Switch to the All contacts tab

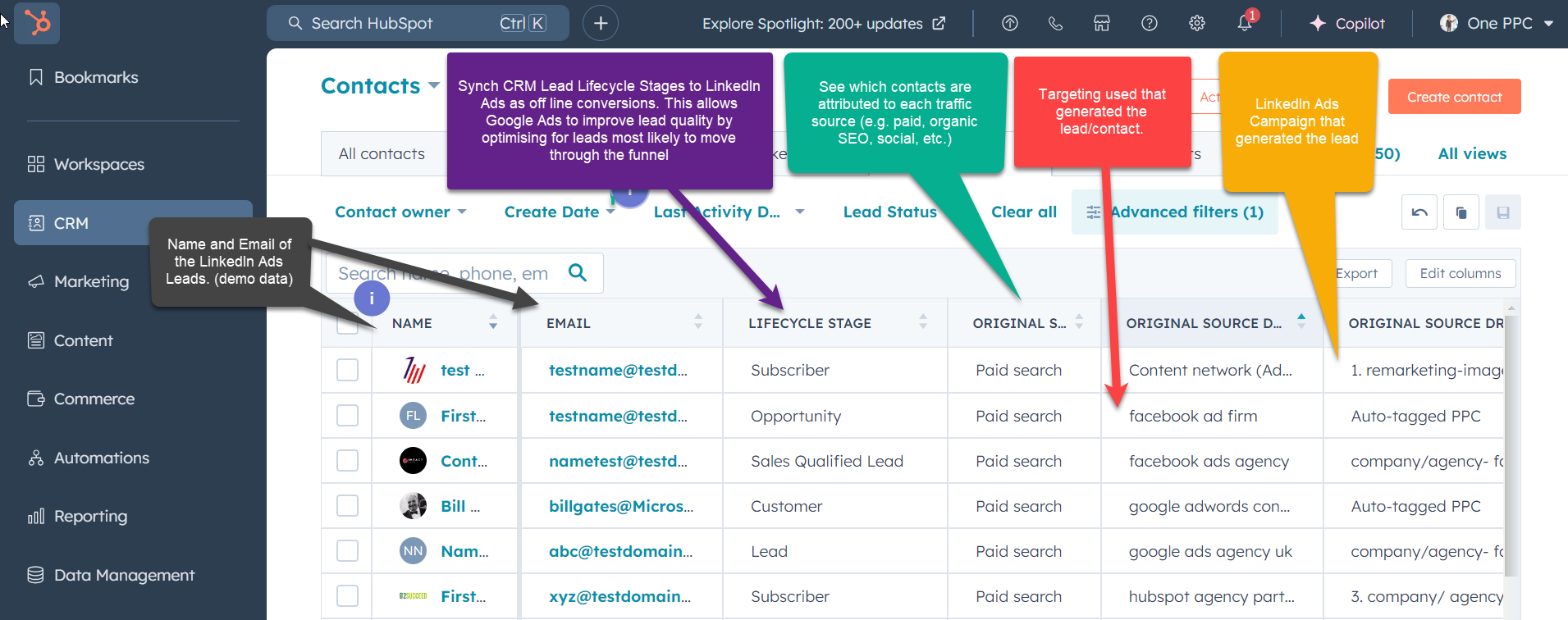pyautogui.click(x=382, y=153)
